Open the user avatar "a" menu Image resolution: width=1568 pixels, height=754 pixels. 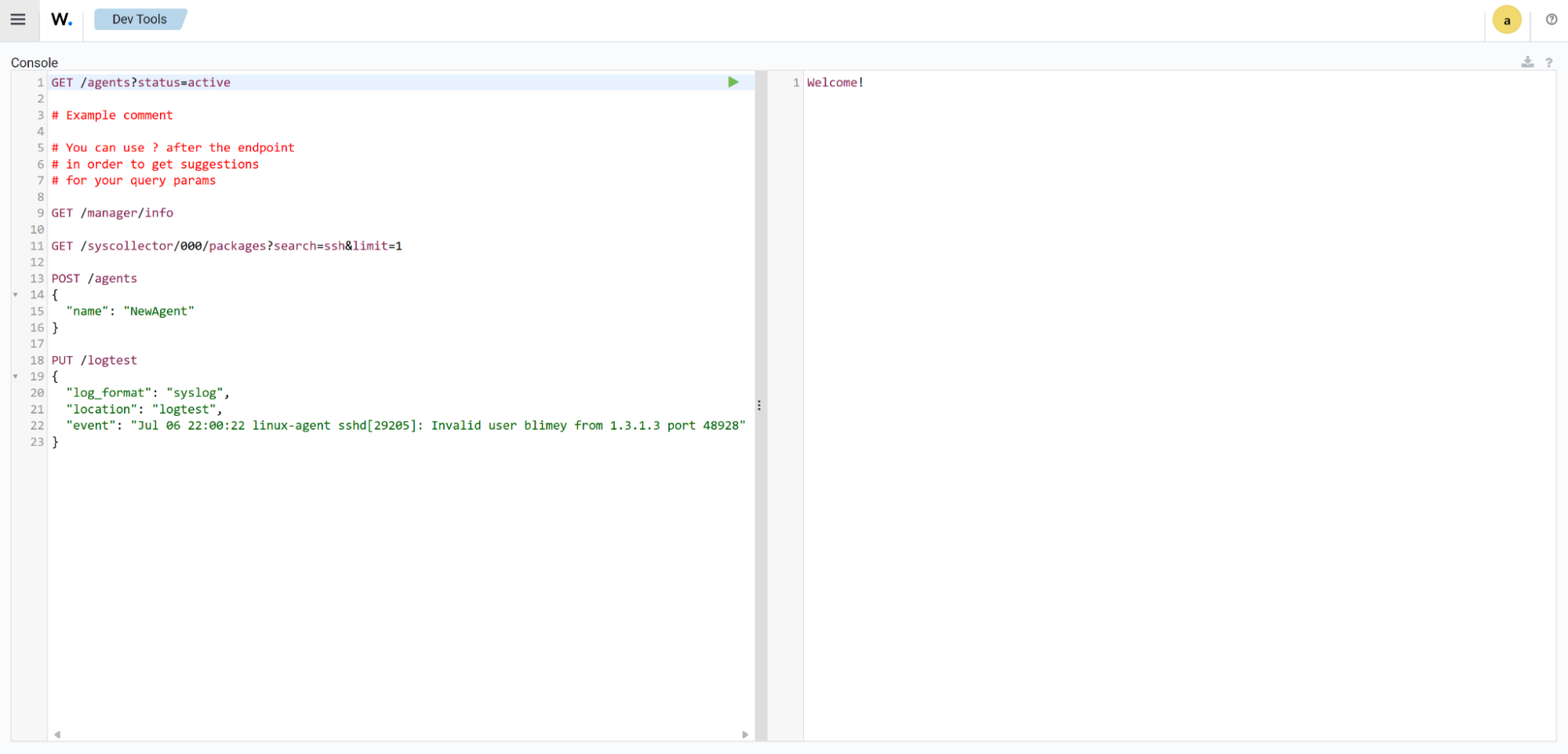point(1506,20)
